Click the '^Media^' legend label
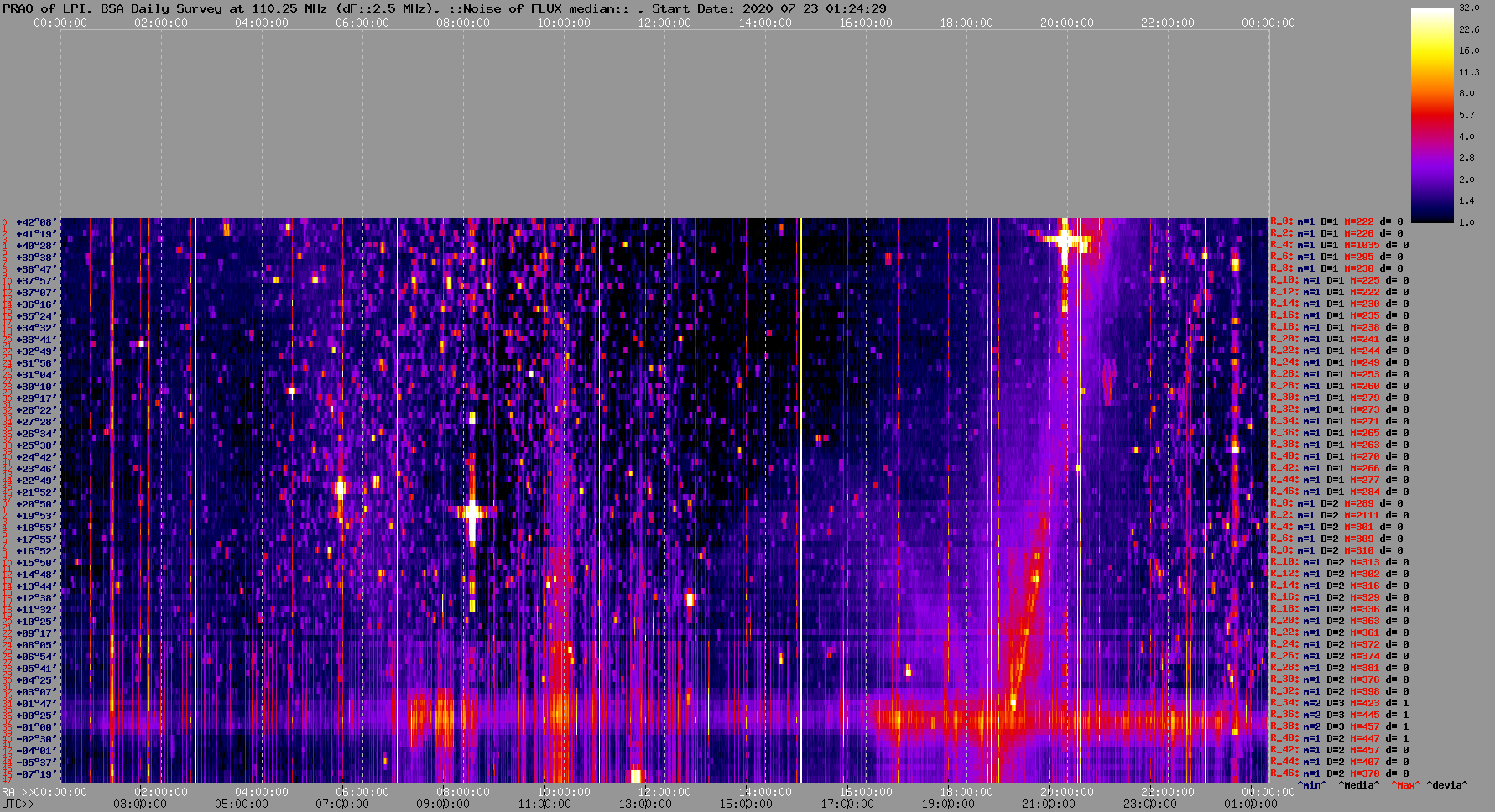 [1358, 785]
